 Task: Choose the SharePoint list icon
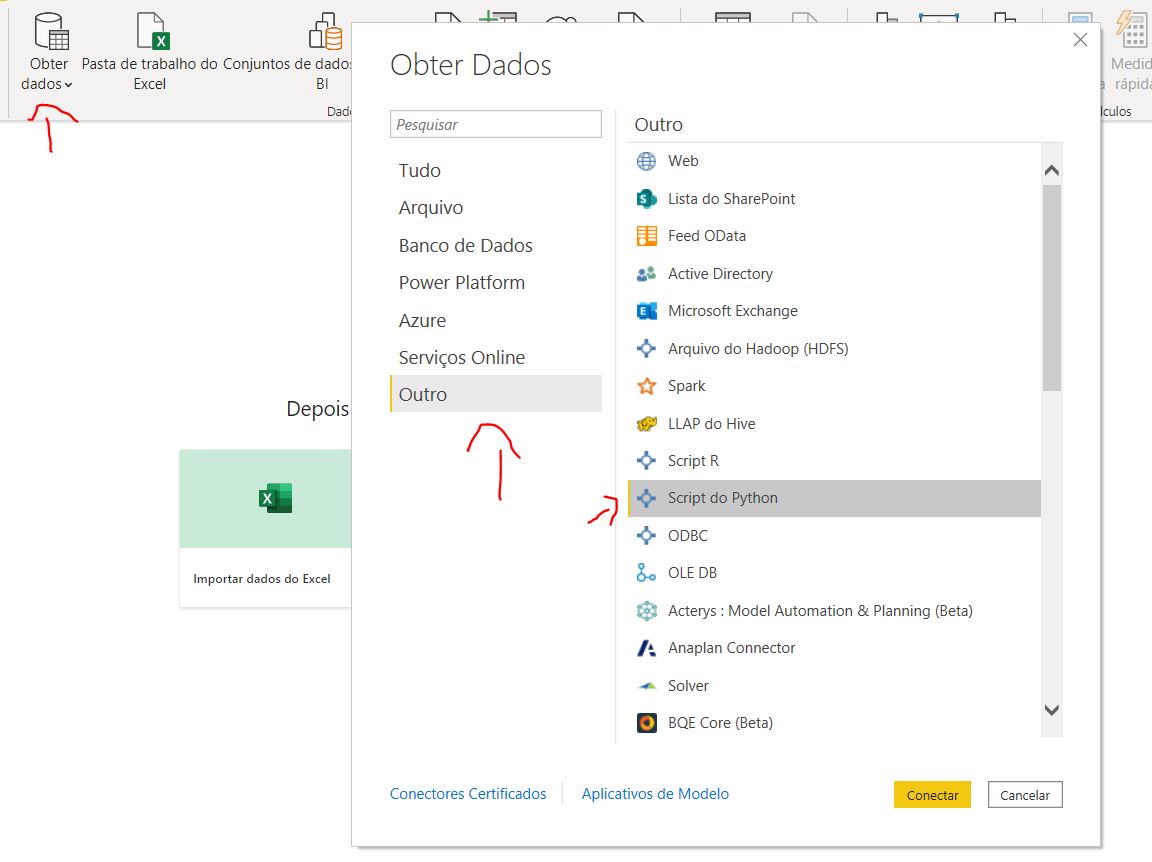pyautogui.click(x=647, y=198)
